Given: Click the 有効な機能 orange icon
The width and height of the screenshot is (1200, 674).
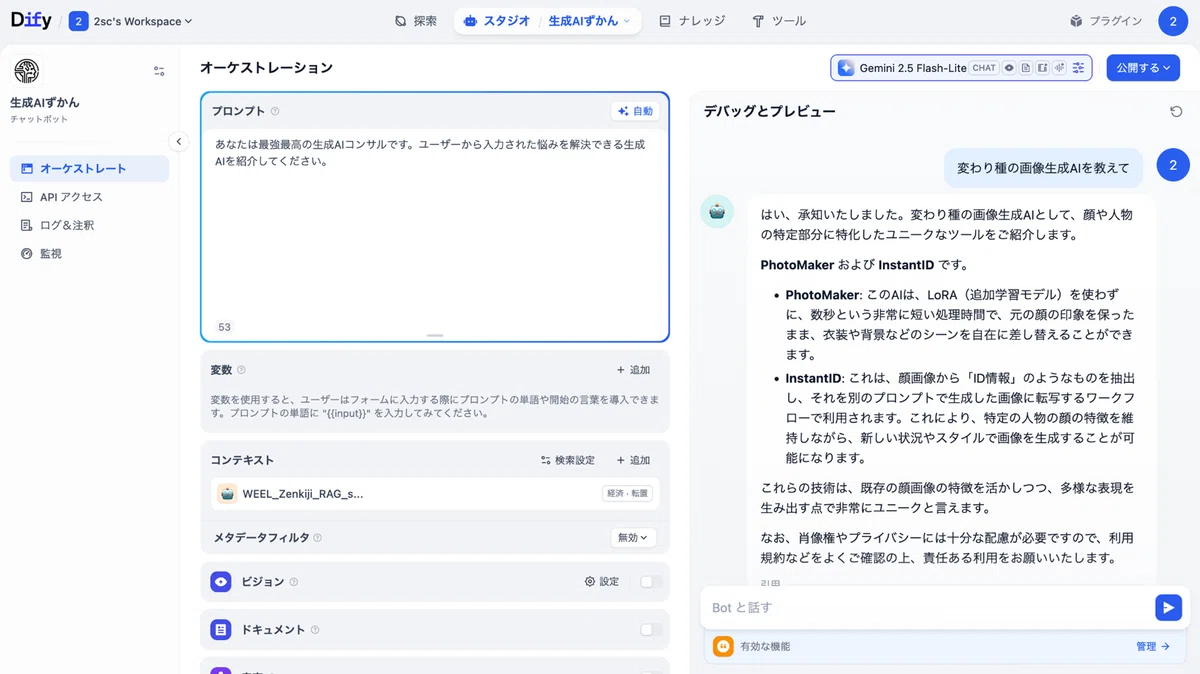Looking at the screenshot, I should 723,646.
